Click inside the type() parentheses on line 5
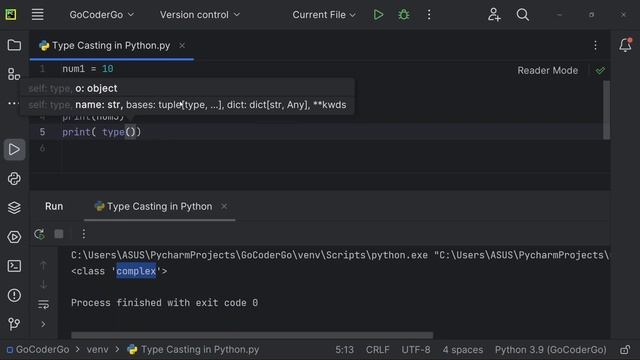Screen dimensions: 640x360 click(130, 132)
